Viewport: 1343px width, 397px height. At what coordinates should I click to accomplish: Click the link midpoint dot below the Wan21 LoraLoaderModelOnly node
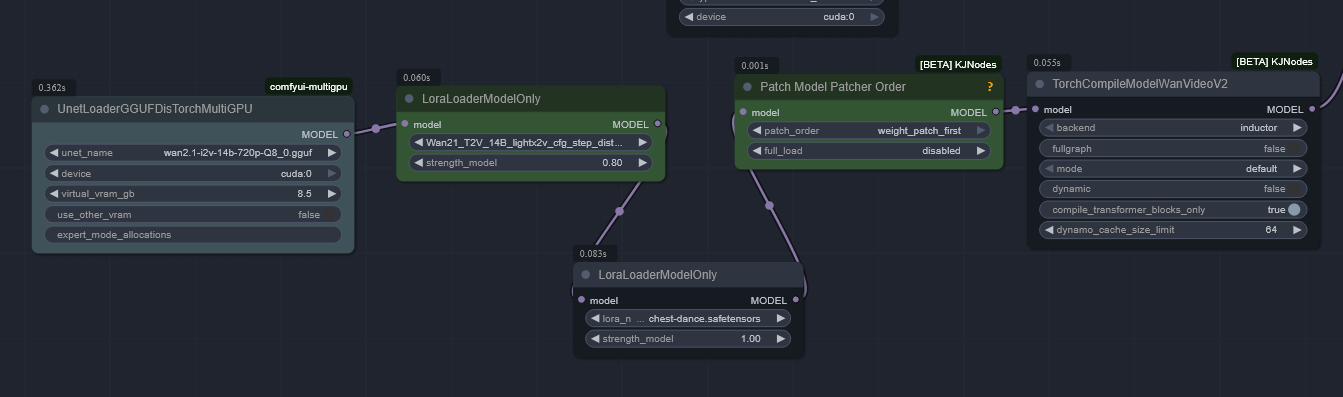[x=620, y=211]
